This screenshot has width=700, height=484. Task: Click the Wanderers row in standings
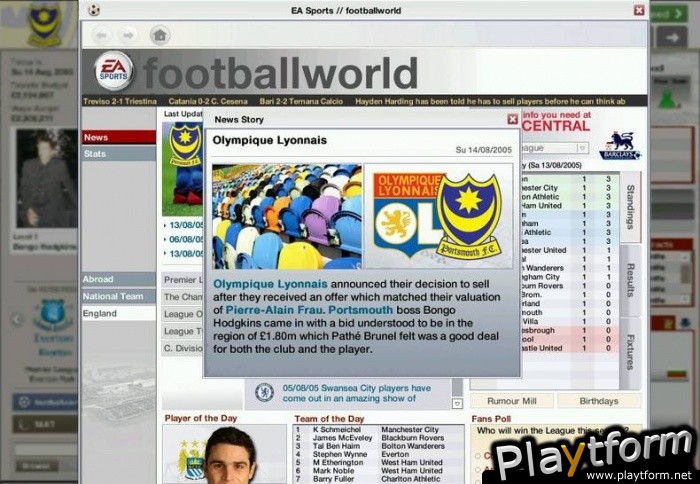point(570,268)
